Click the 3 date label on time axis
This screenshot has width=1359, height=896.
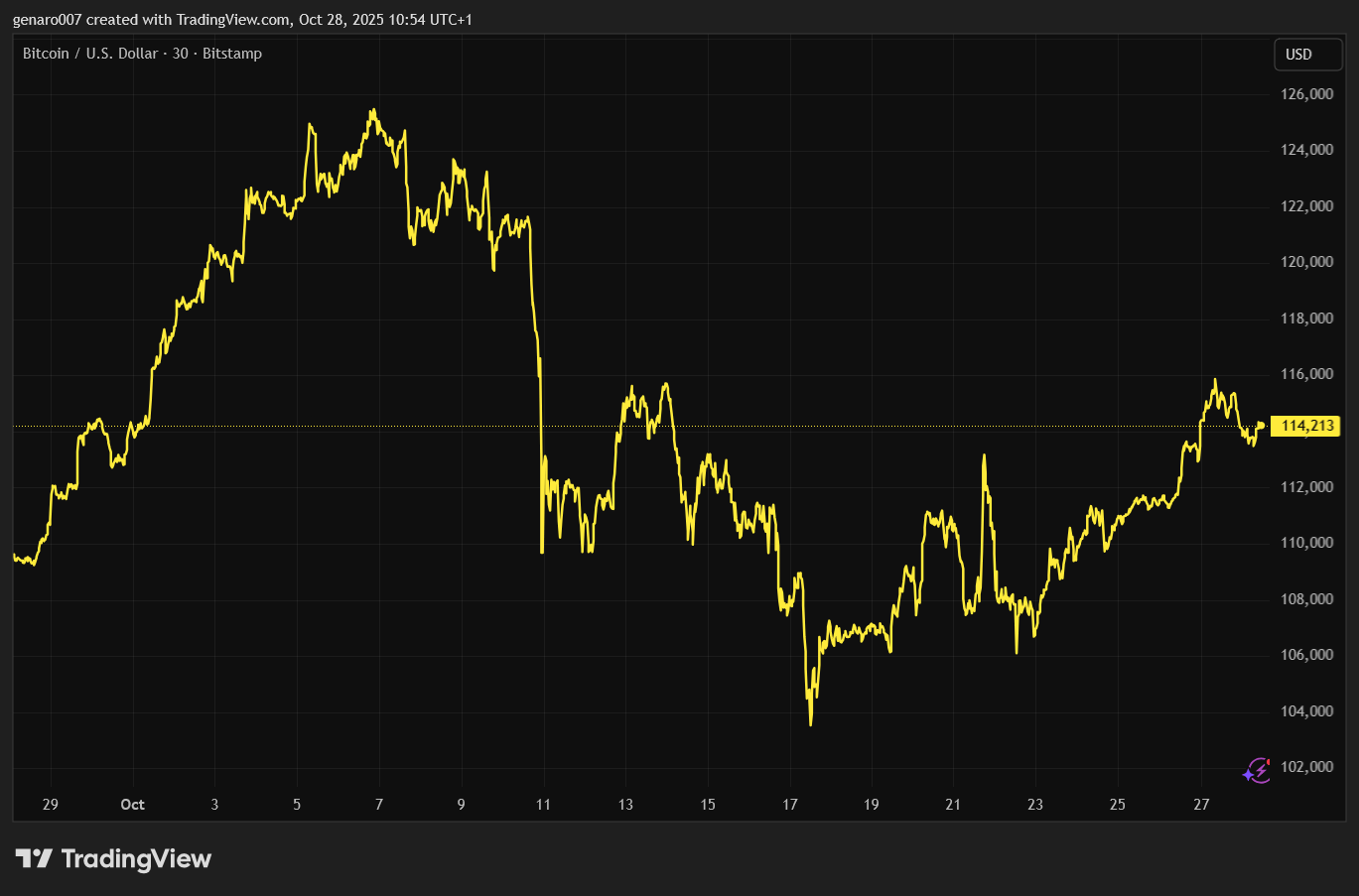(x=214, y=805)
